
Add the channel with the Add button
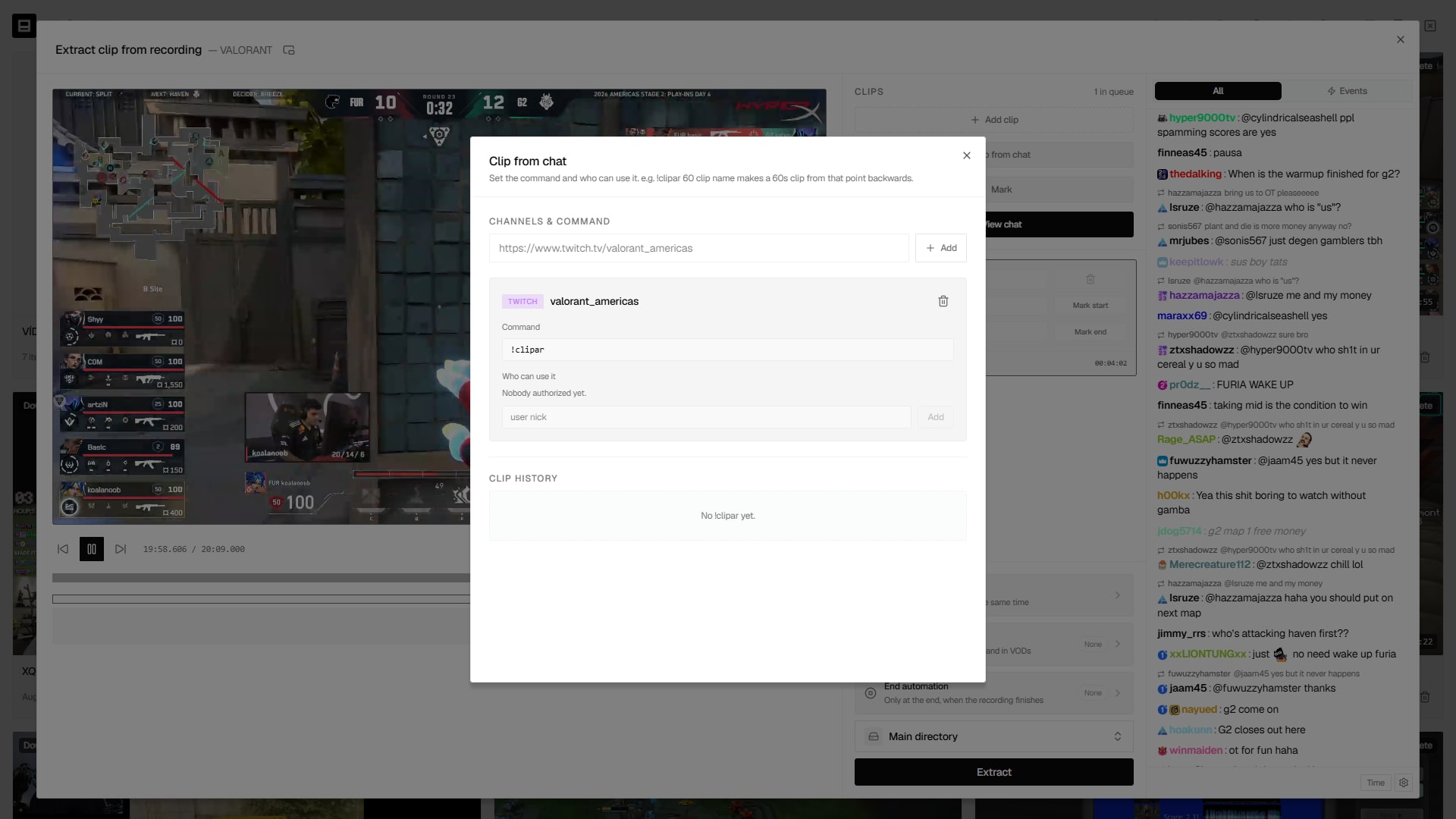[x=940, y=248]
